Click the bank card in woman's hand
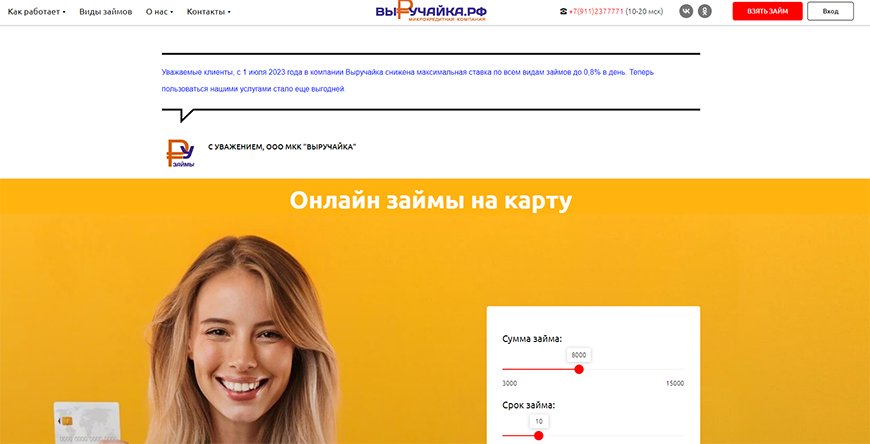Viewport: 870px width, 444px height. (x=87, y=423)
